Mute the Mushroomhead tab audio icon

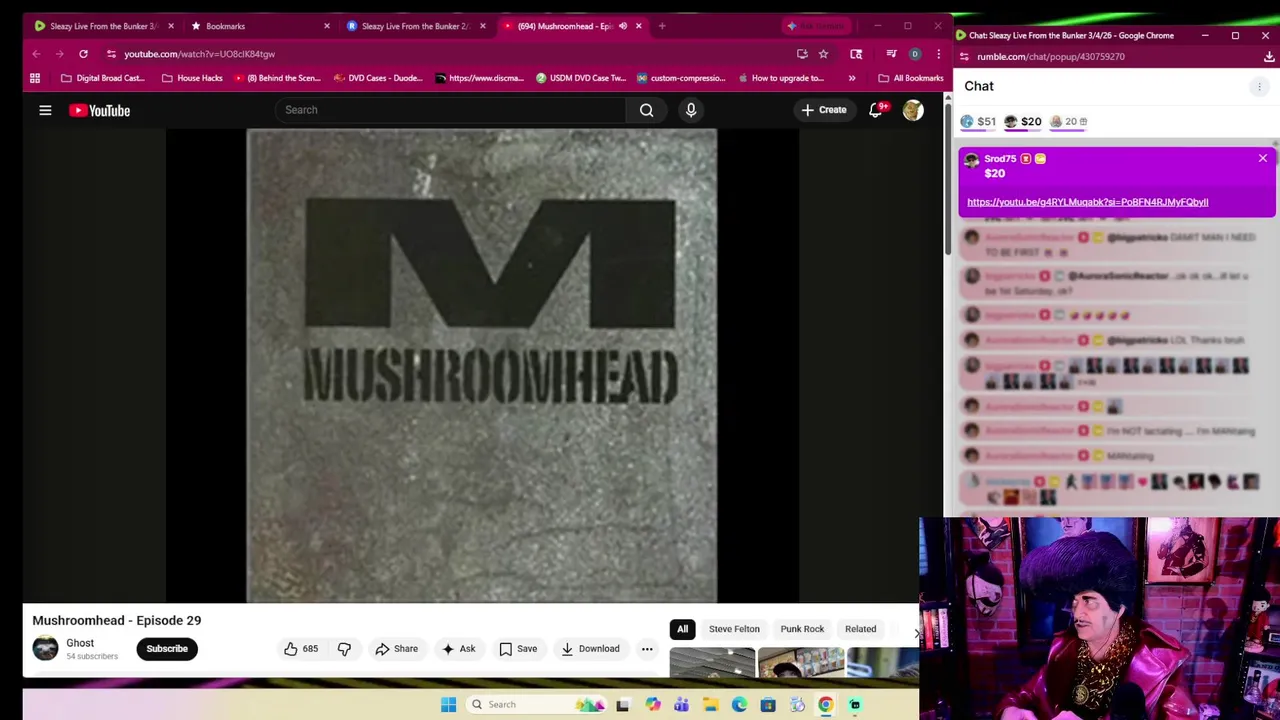(x=622, y=26)
